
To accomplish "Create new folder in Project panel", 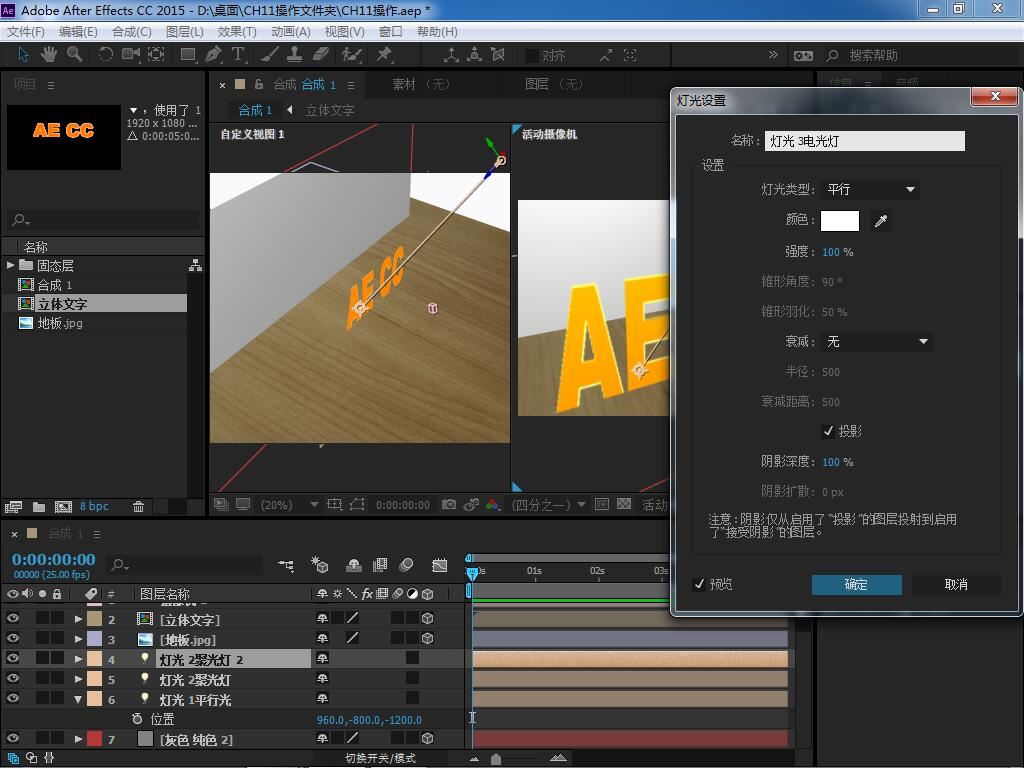I will (x=39, y=506).
